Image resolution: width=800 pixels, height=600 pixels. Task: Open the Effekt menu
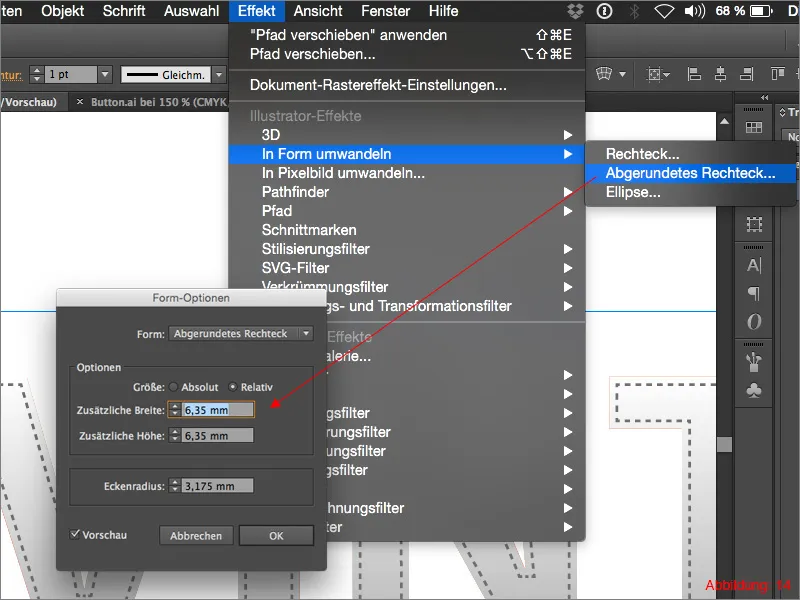[256, 11]
